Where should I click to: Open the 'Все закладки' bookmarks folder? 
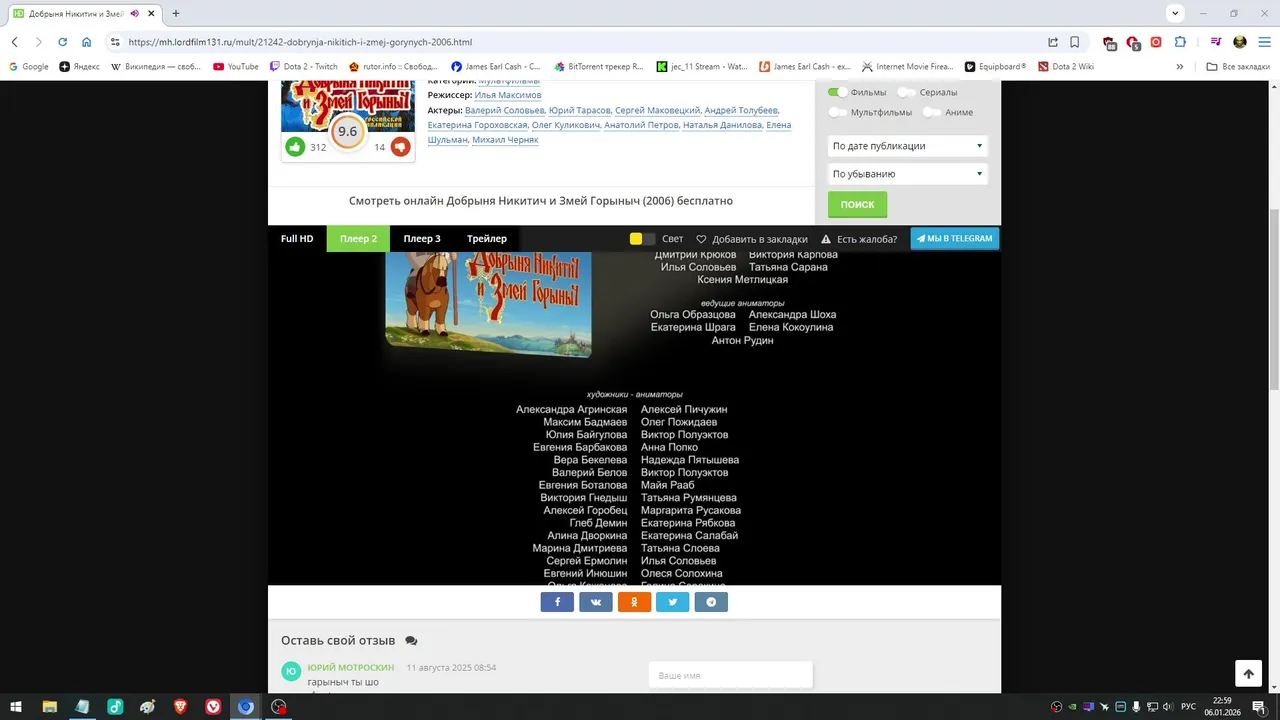pos(1238,67)
